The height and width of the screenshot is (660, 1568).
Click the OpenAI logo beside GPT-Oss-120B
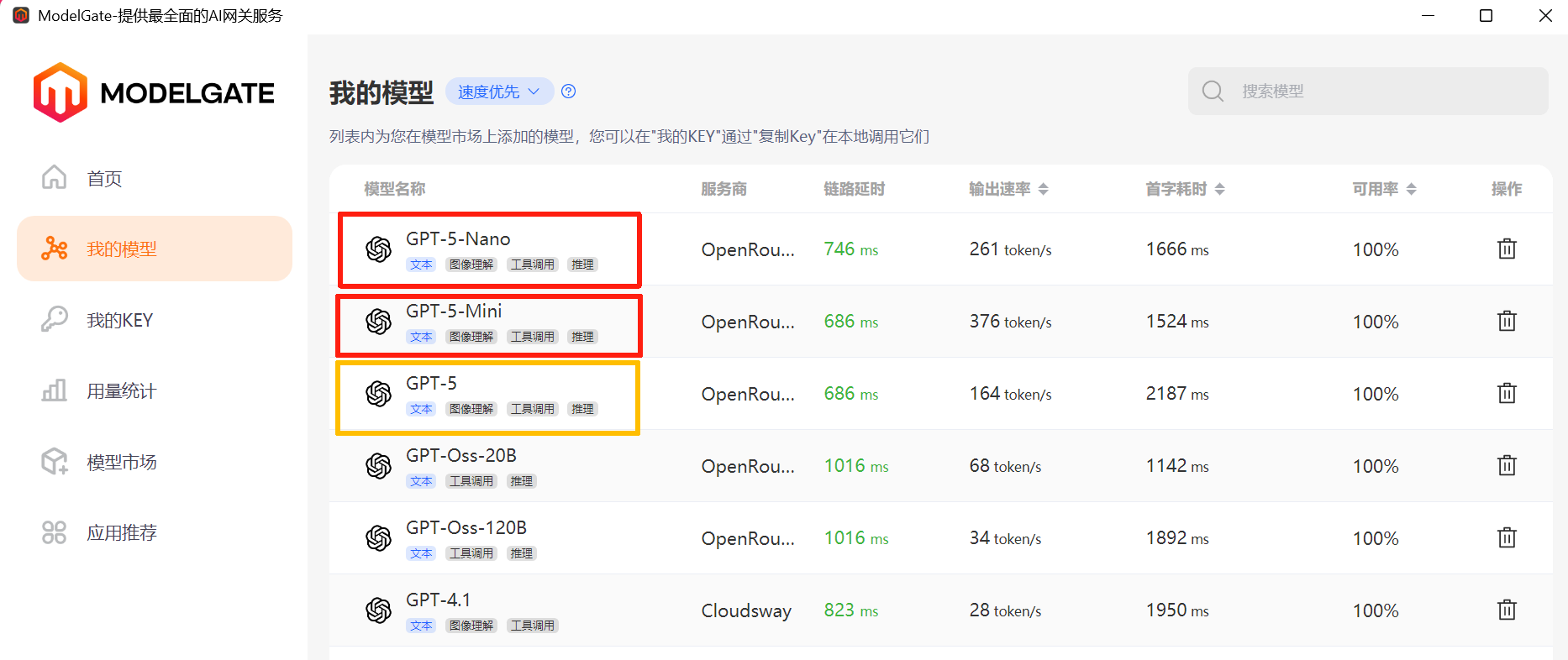(379, 538)
